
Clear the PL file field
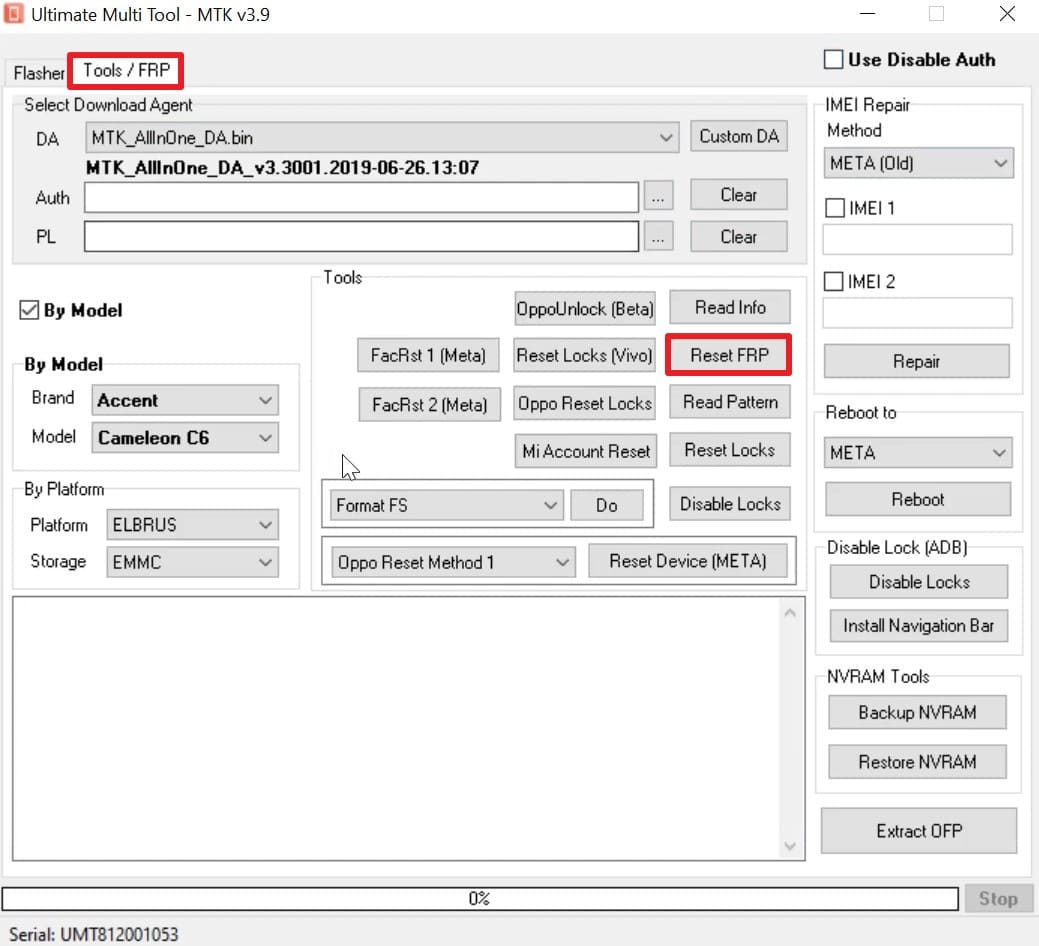coord(739,236)
